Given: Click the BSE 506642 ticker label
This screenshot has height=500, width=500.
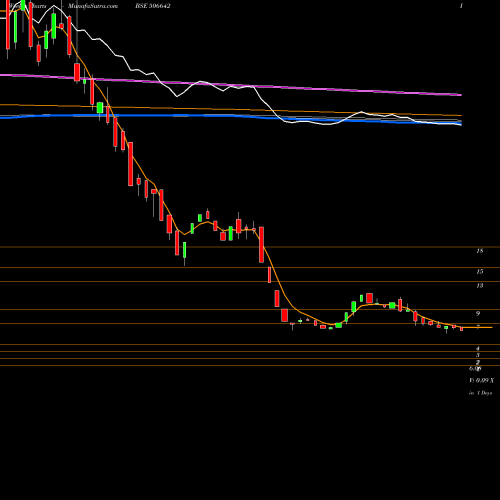Looking at the screenshot, I should tap(154, 6).
